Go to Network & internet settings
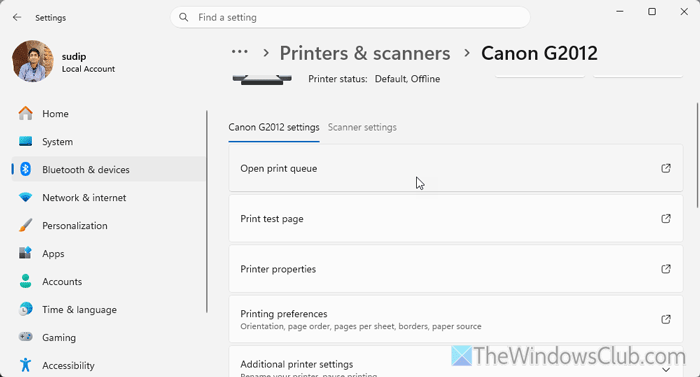The image size is (700, 377). [x=109, y=197]
